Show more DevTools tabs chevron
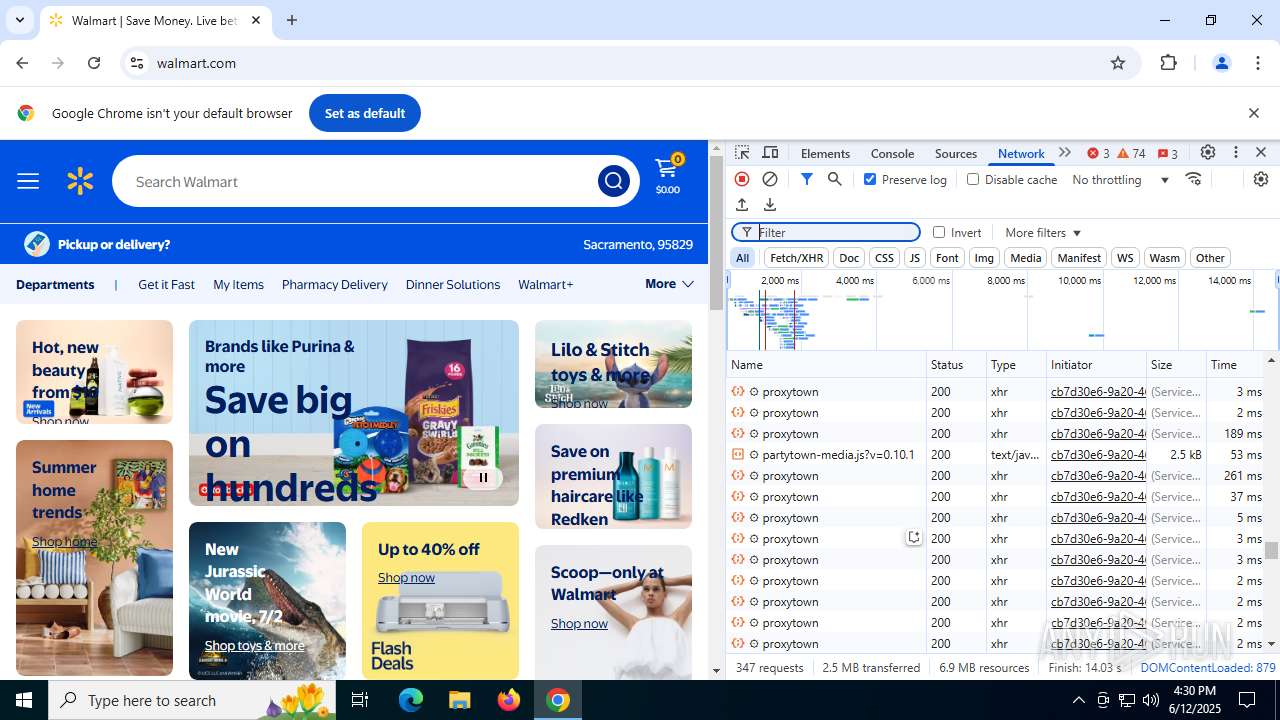This screenshot has height=720, width=1280. (1065, 153)
